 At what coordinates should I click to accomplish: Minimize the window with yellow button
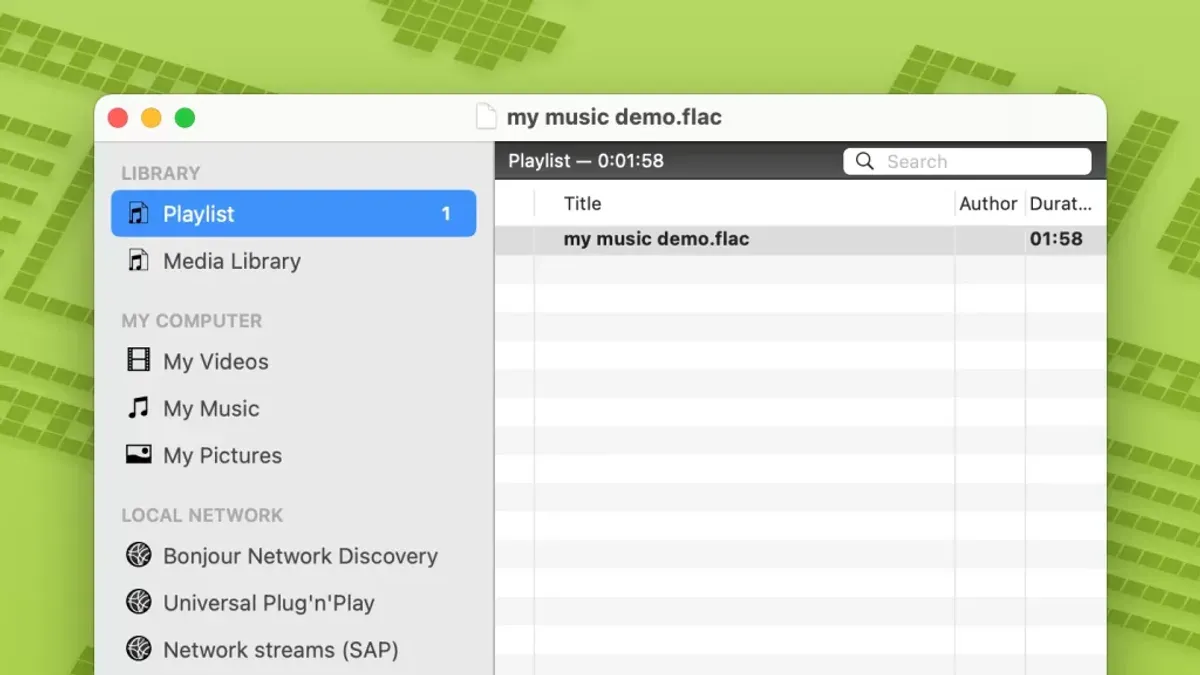point(151,118)
